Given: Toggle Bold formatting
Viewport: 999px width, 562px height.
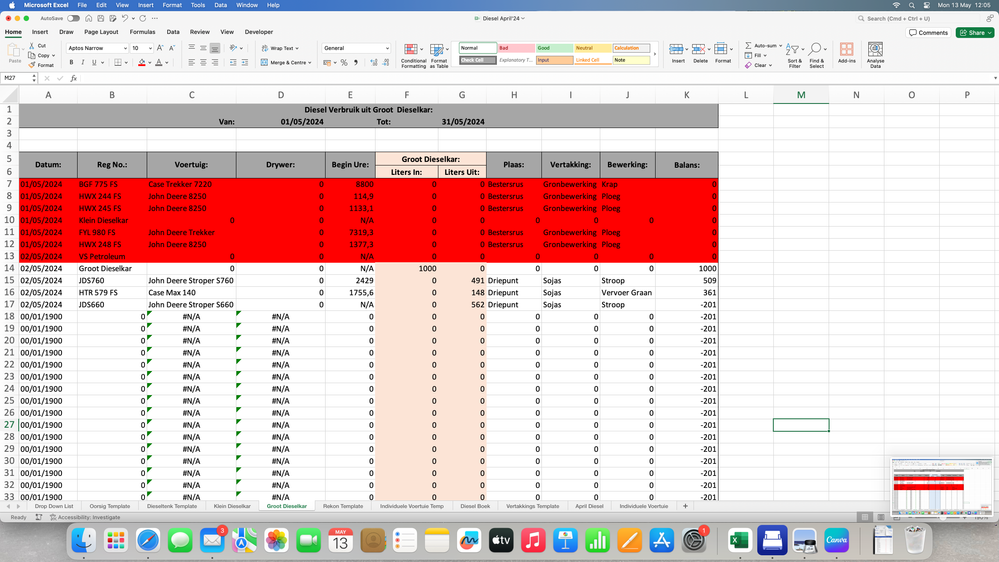Looking at the screenshot, I should 71,62.
